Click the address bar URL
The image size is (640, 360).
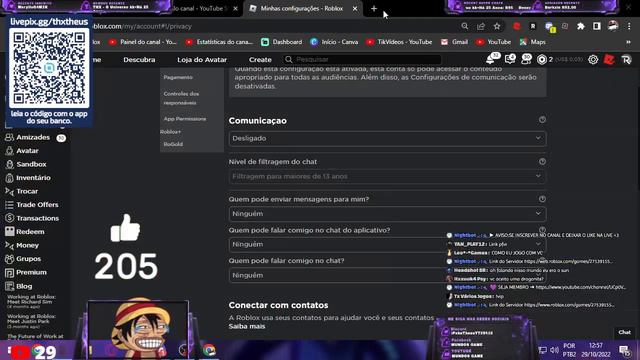141,26
